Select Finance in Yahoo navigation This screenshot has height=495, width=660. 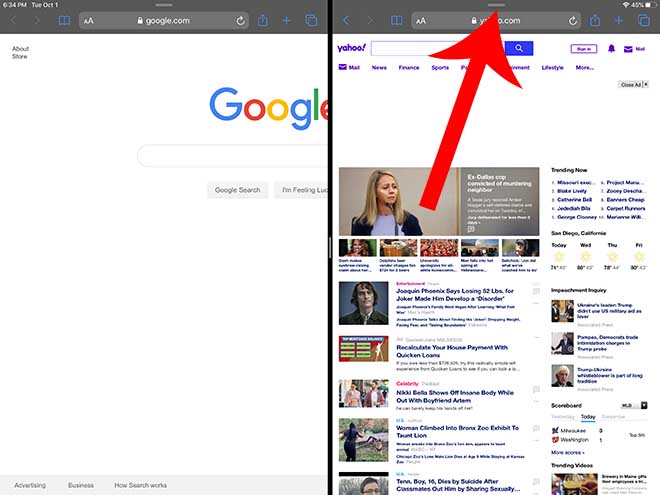[x=409, y=68]
